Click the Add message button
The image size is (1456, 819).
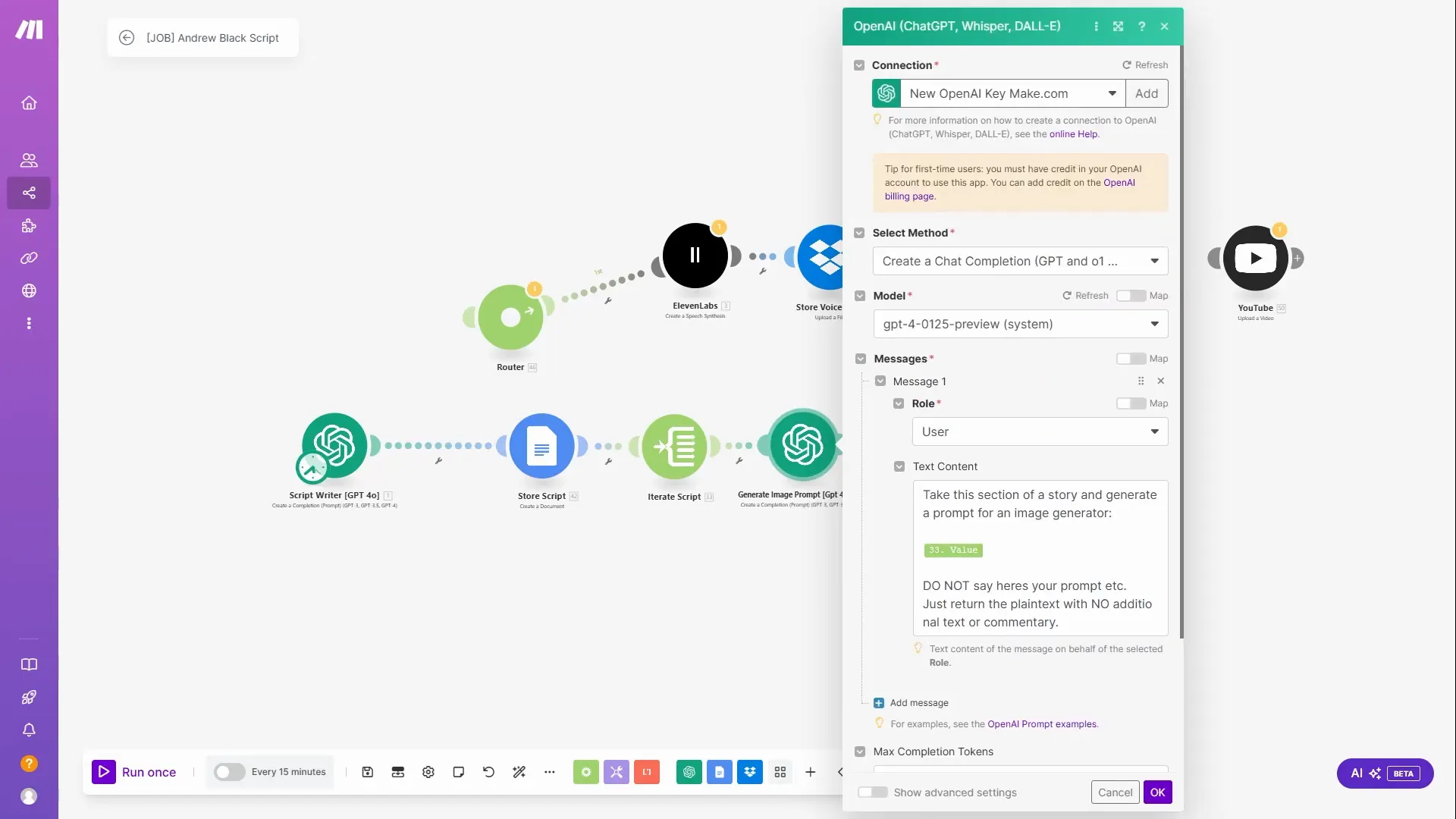[x=911, y=702]
